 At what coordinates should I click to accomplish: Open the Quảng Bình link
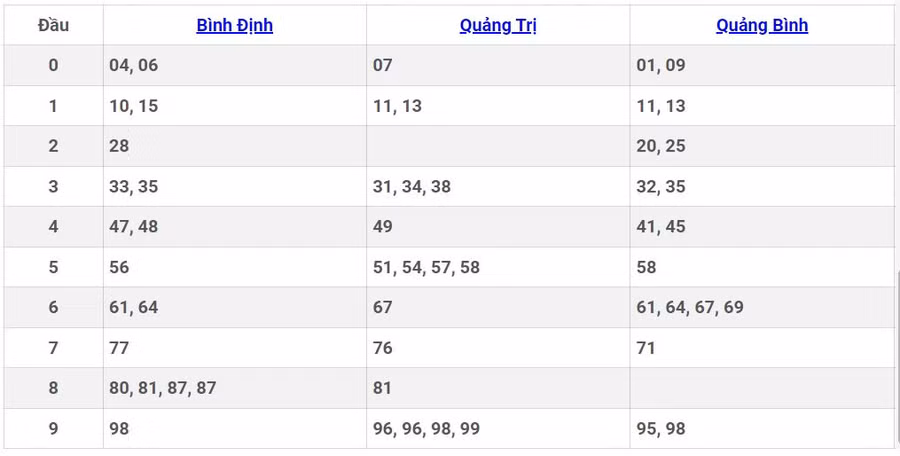click(762, 26)
